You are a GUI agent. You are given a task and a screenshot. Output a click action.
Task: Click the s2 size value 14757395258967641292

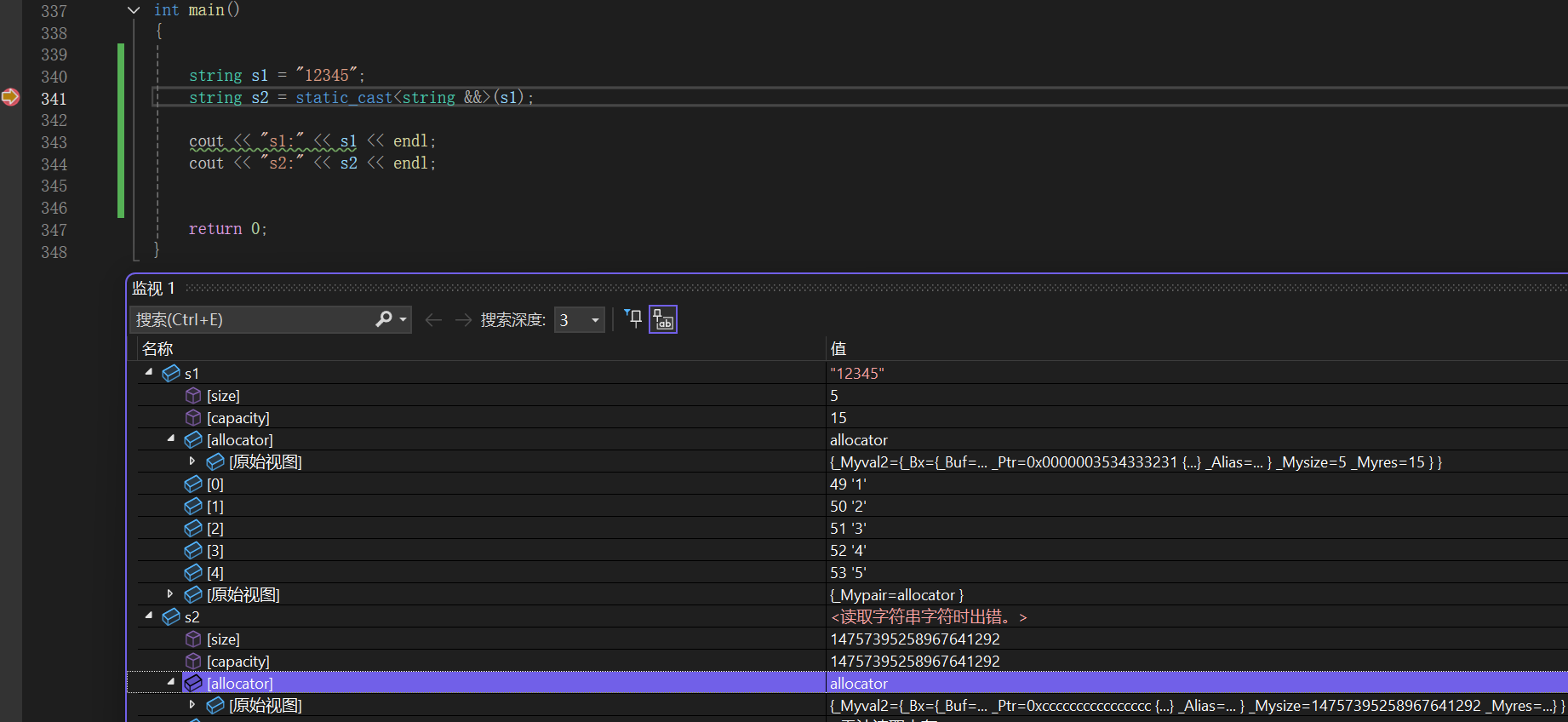tap(915, 639)
